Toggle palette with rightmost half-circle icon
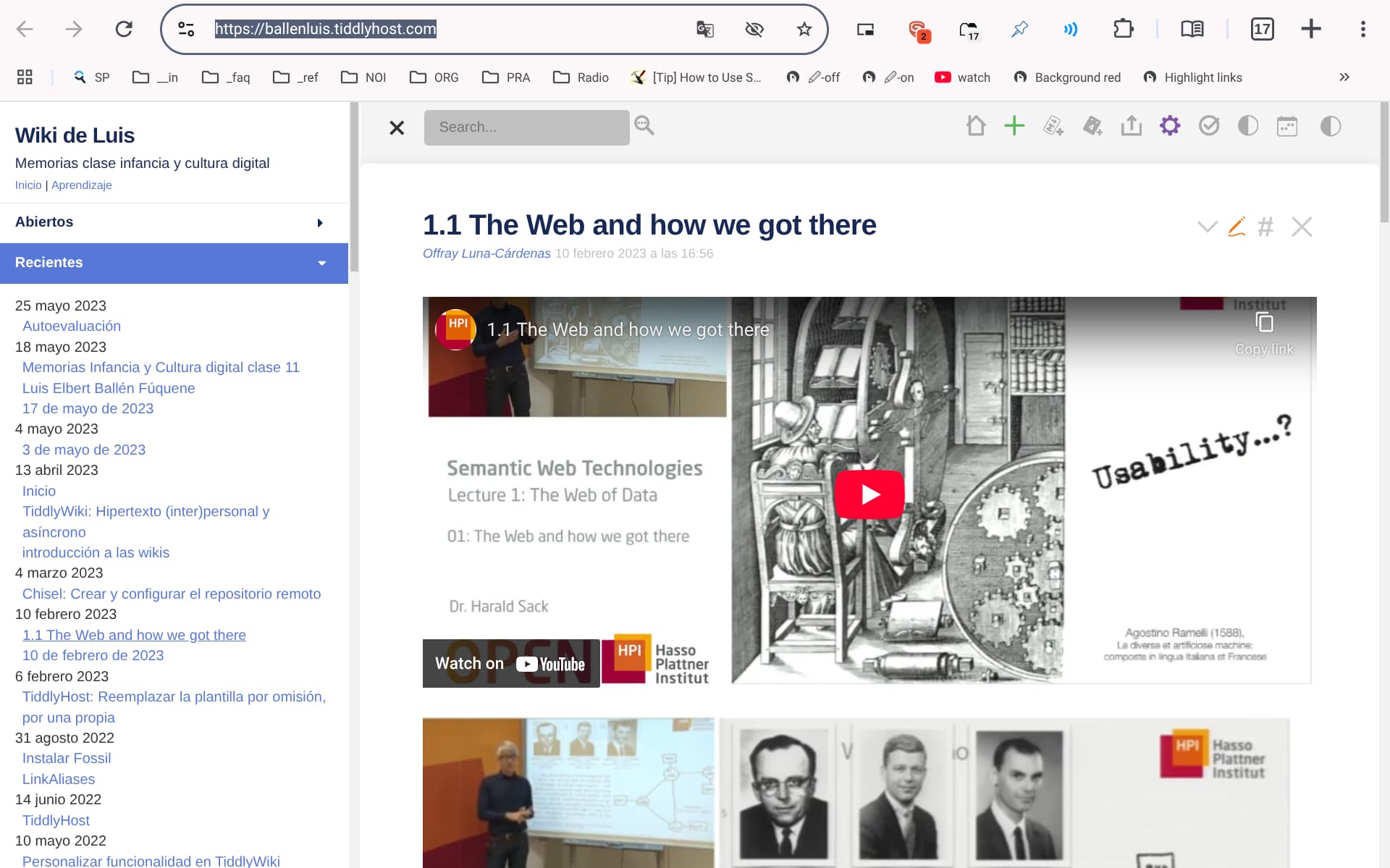1390x868 pixels. tap(1330, 127)
